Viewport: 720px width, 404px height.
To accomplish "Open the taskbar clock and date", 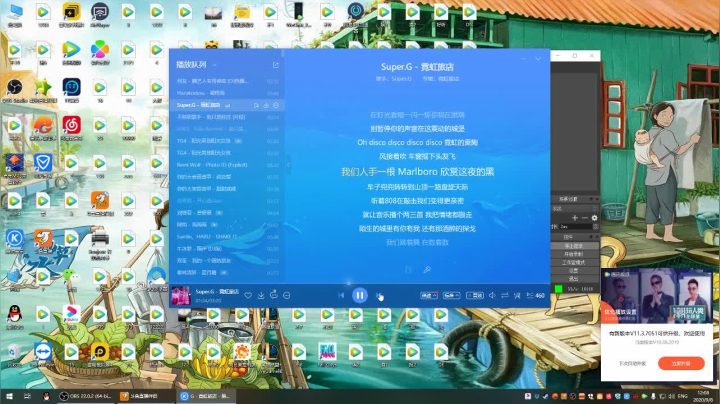I will (x=703, y=396).
